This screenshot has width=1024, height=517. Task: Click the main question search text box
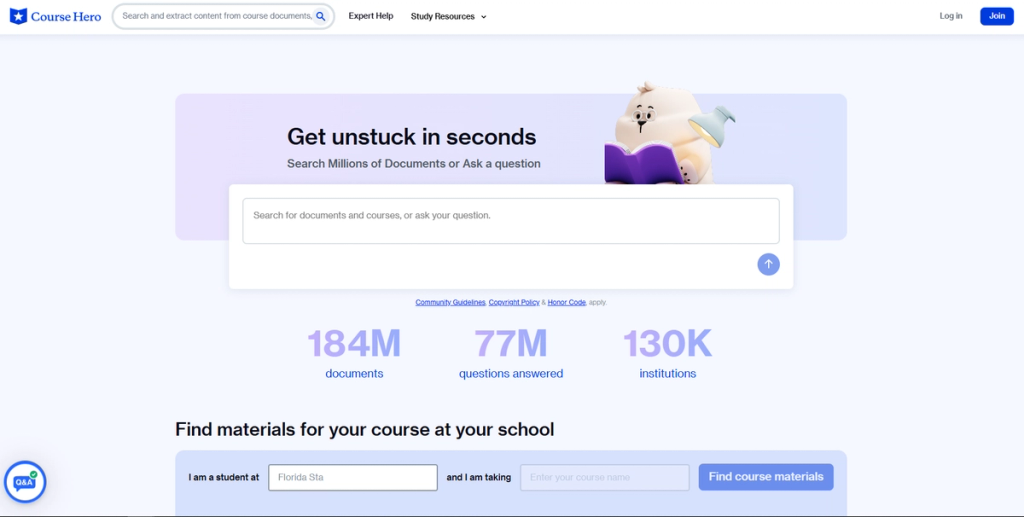(511, 221)
